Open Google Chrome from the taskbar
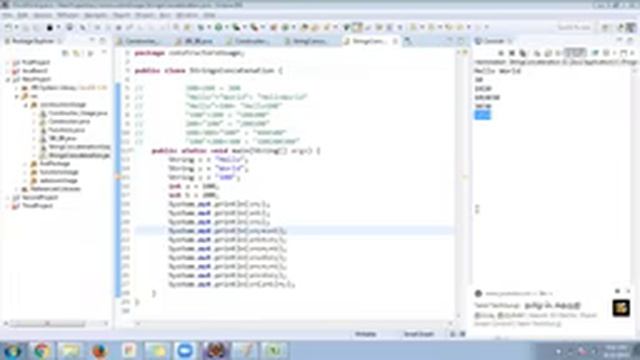 click(x=42, y=351)
